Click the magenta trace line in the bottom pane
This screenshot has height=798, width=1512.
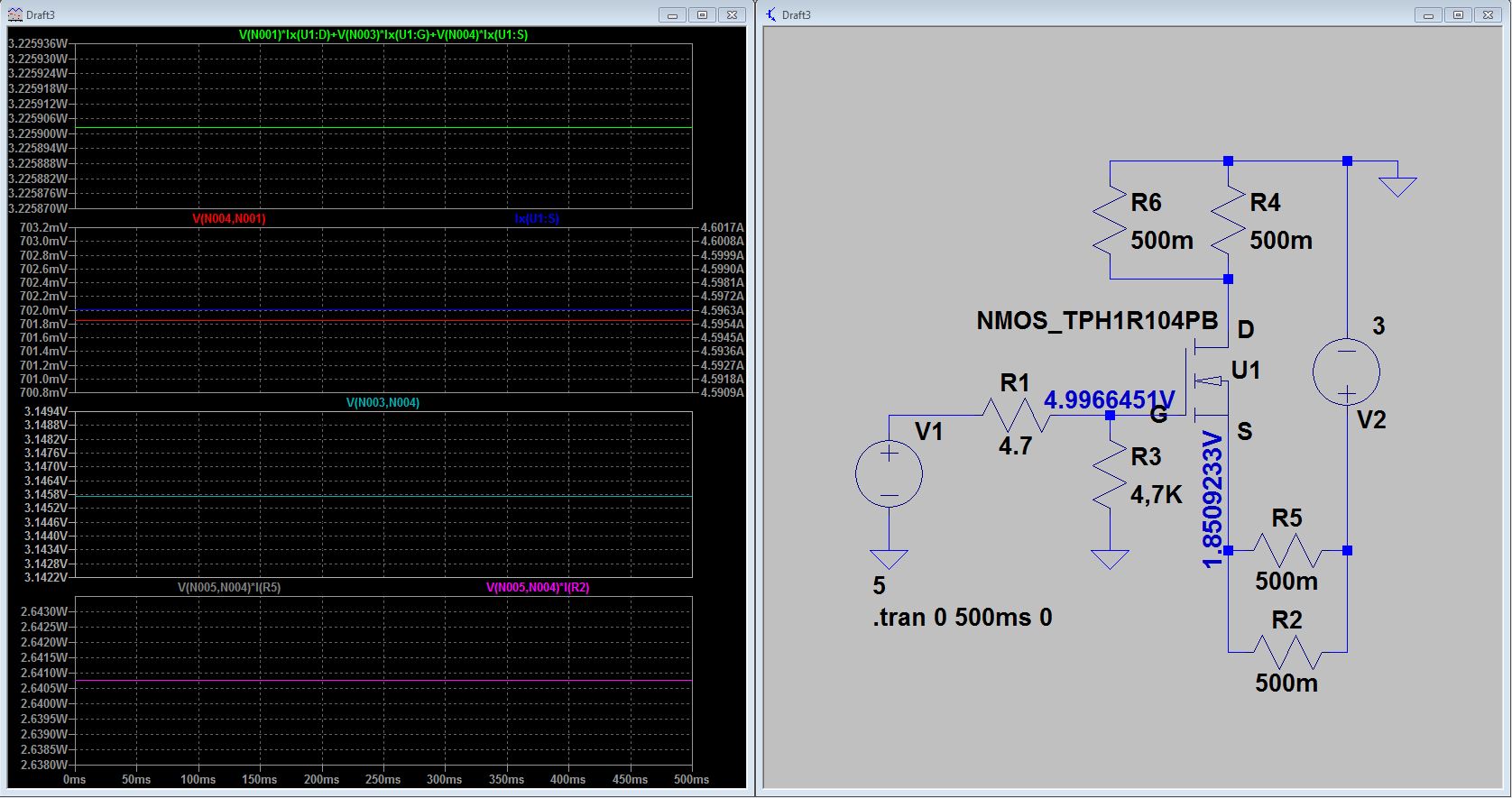point(383,681)
